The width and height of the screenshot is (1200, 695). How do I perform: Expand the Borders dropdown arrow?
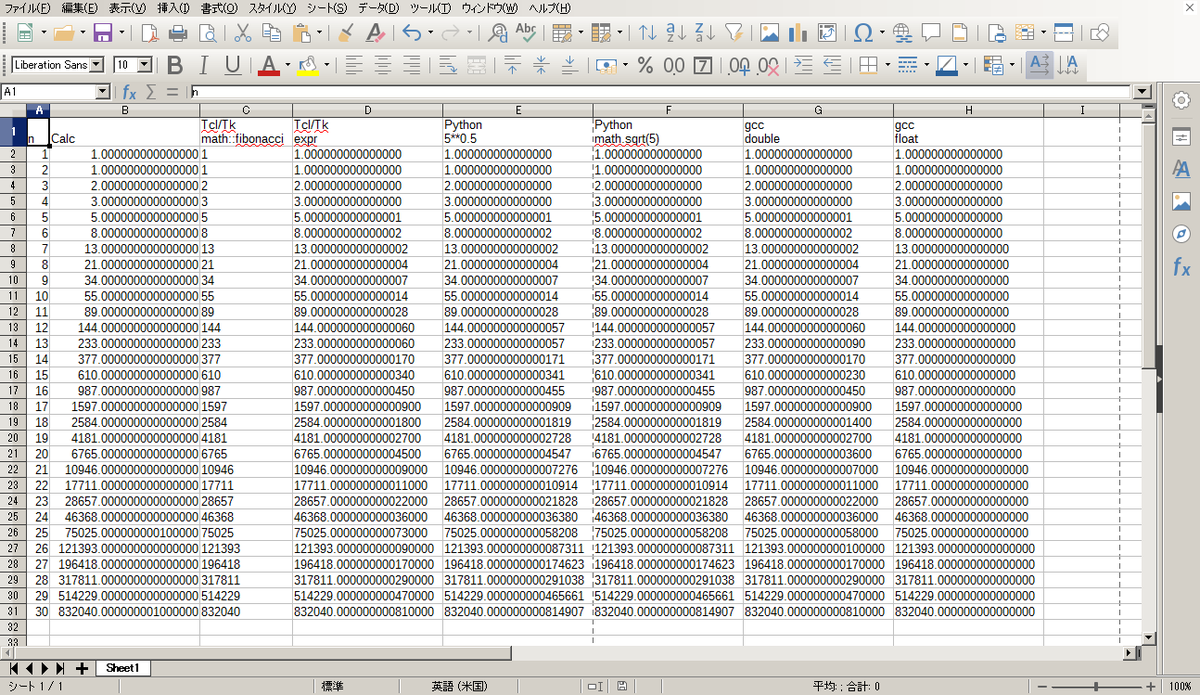[887, 66]
